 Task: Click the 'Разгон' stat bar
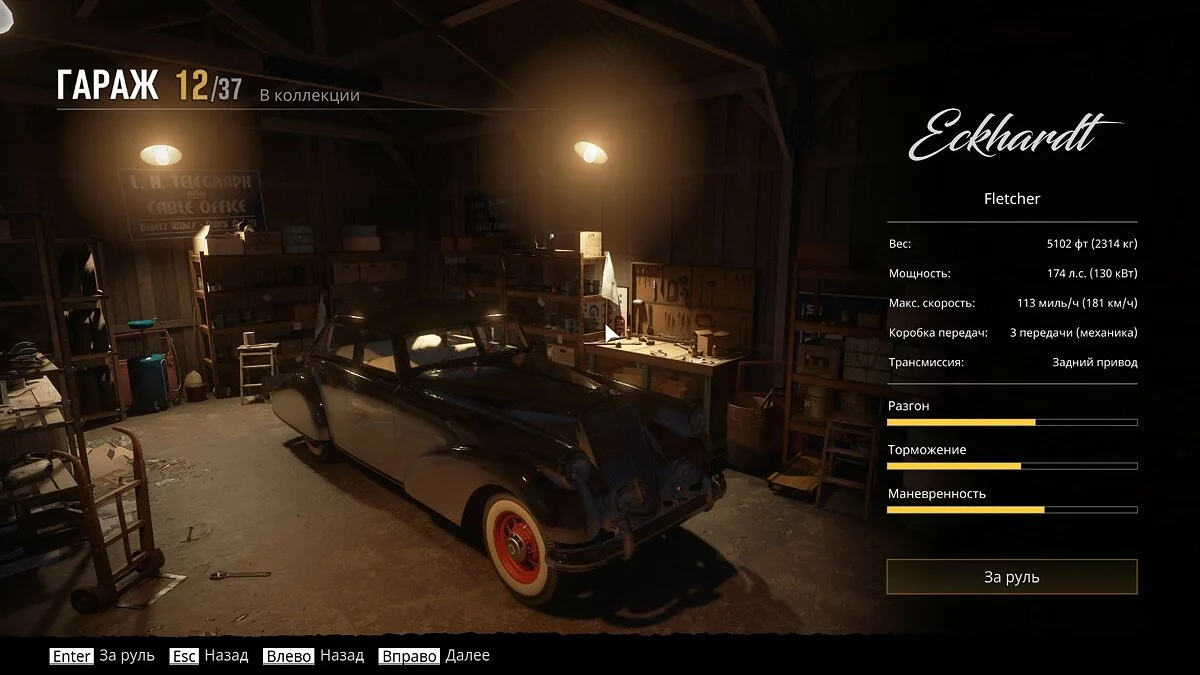tap(1012, 423)
